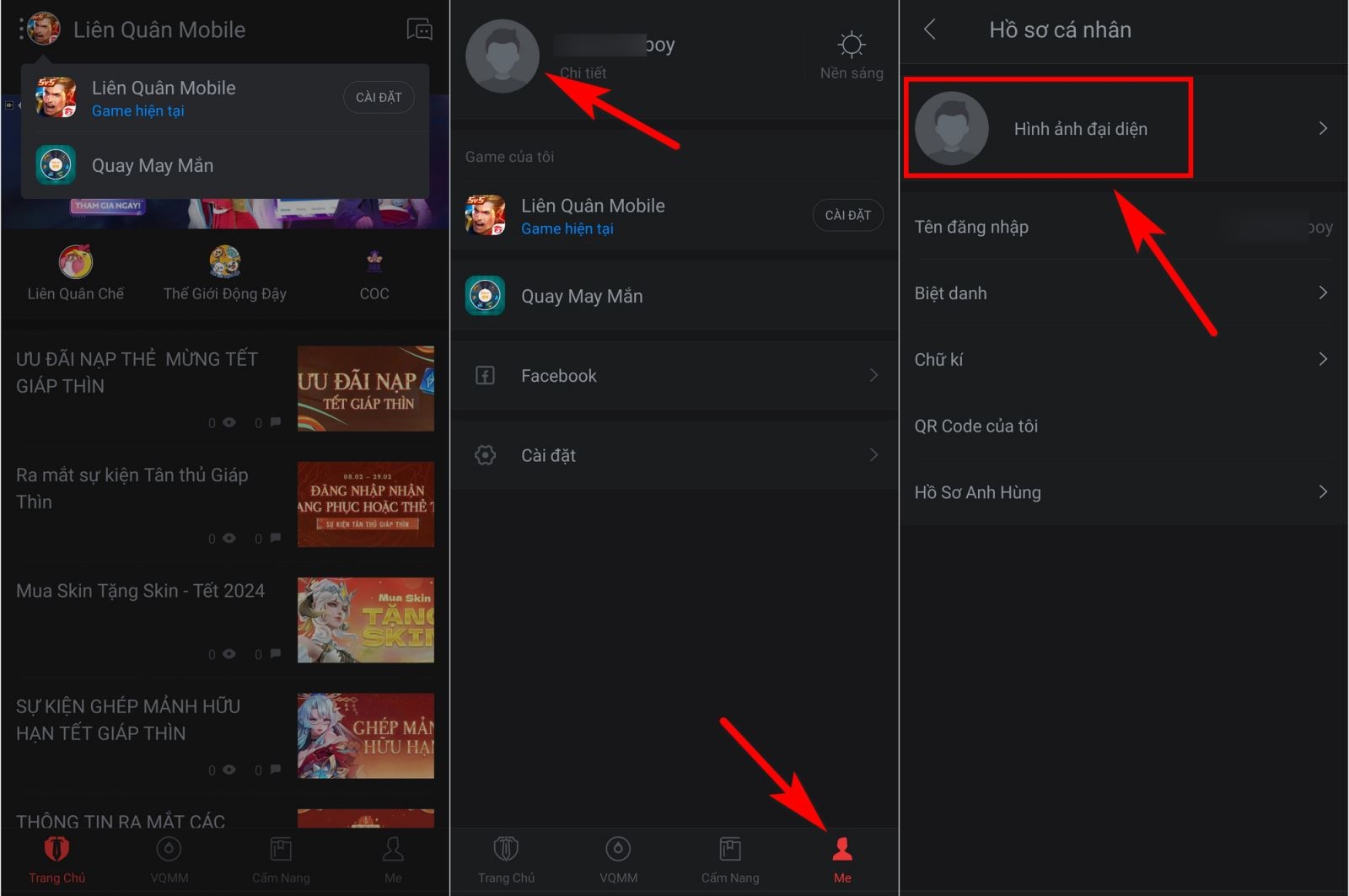Tap the Facebook icon in Me screen
Image resolution: width=1349 pixels, height=896 pixels.
pyautogui.click(x=485, y=375)
